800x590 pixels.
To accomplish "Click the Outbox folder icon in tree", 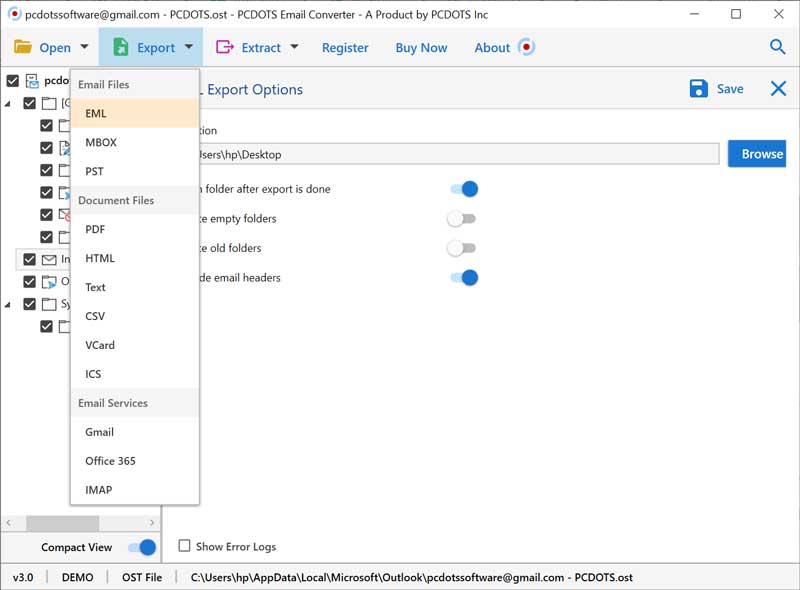I will click(49, 282).
